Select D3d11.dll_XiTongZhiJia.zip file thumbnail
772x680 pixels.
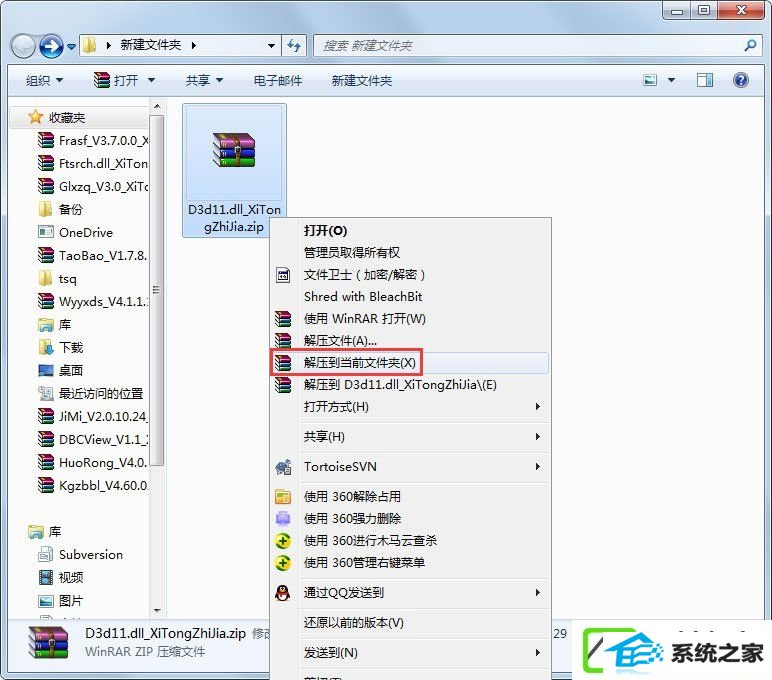tap(234, 170)
